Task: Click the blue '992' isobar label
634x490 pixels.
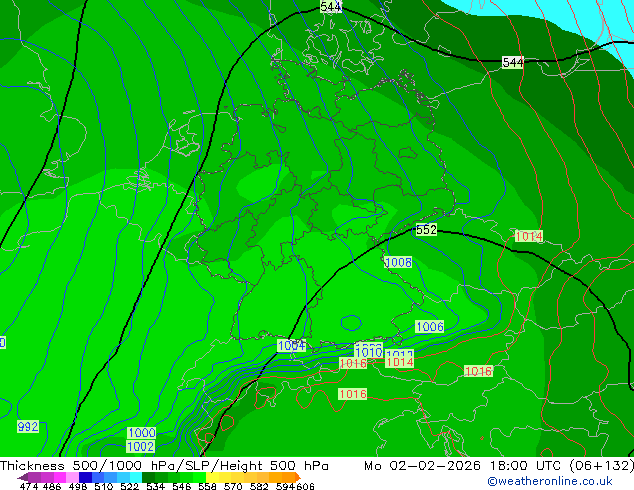Action: 28,426
